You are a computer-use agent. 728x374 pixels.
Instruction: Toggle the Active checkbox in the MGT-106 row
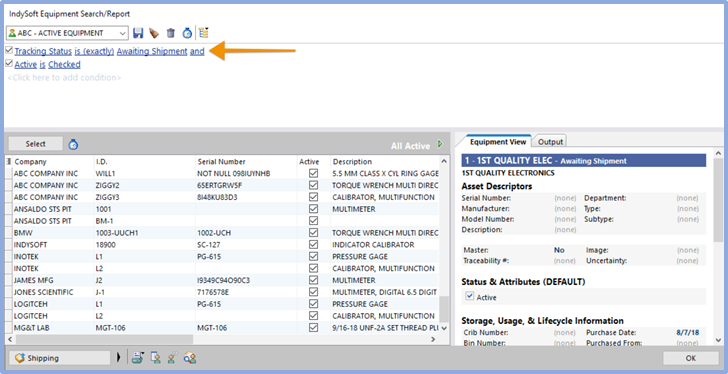(313, 328)
